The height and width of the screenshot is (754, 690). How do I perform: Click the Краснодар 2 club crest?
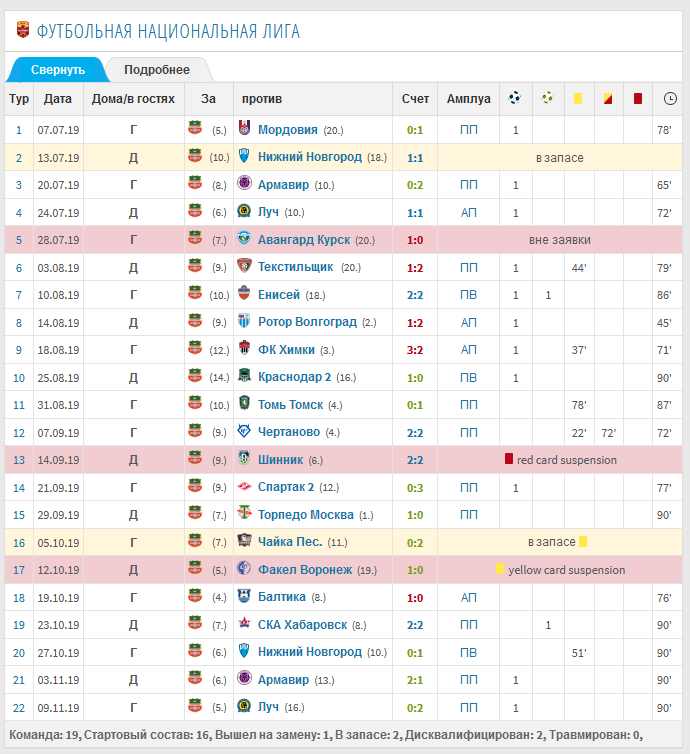coord(244,376)
